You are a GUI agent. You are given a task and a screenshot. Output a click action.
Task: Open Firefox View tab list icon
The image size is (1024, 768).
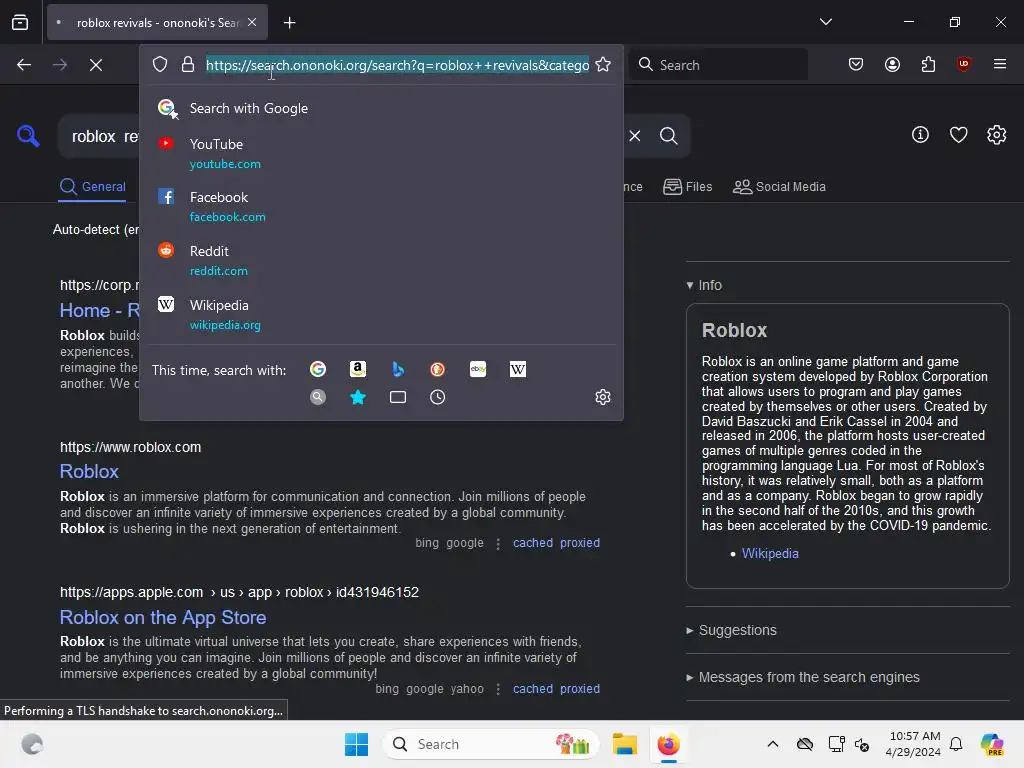click(x=20, y=22)
